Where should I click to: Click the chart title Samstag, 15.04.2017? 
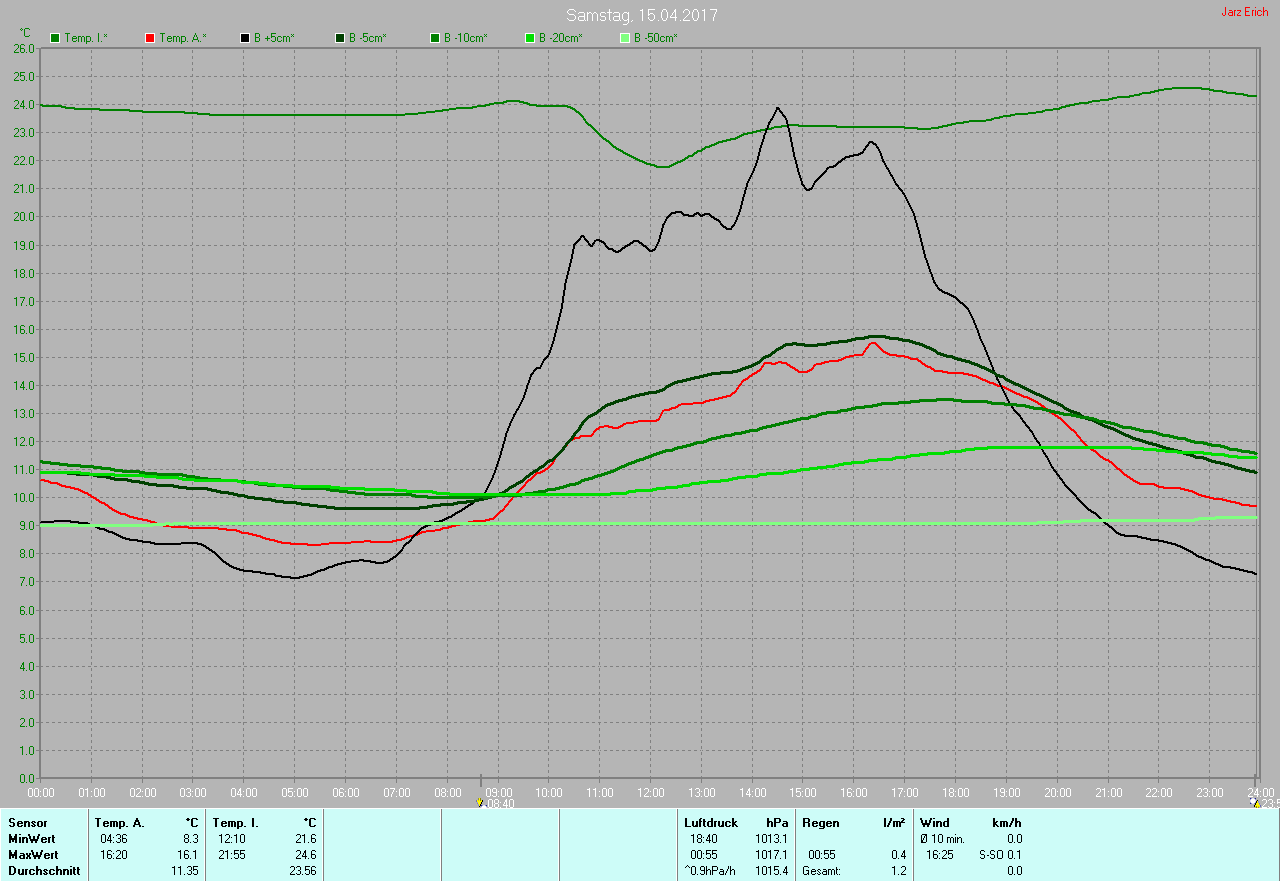(641, 15)
